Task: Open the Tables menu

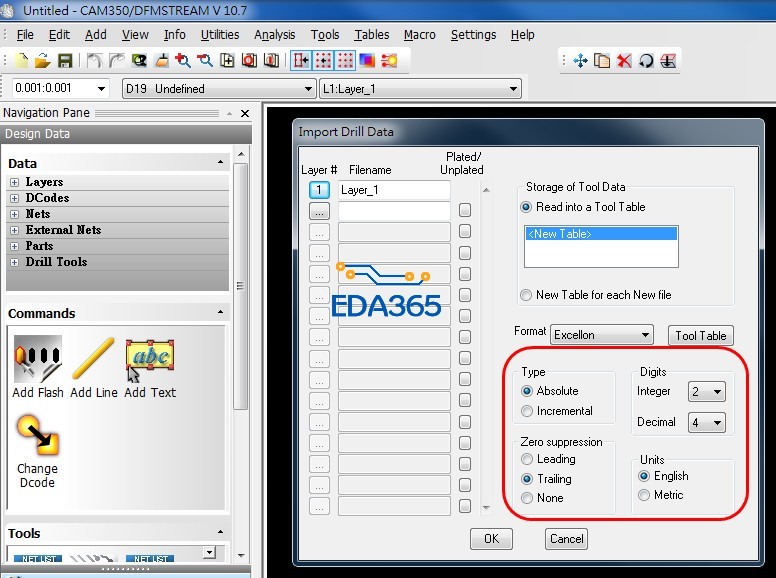Action: pos(372,35)
